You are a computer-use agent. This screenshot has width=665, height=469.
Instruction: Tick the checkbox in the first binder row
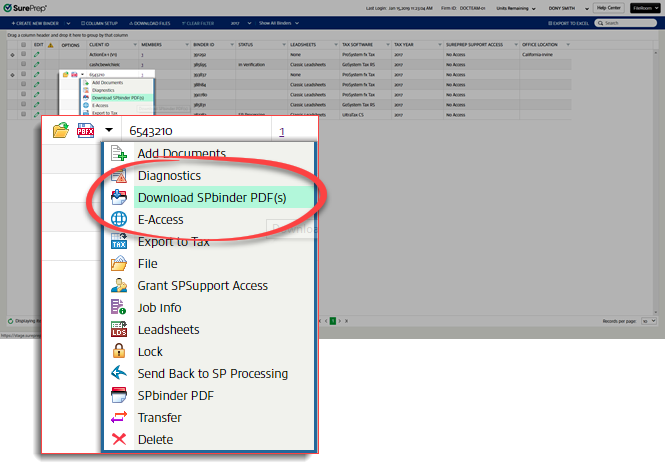(x=24, y=56)
